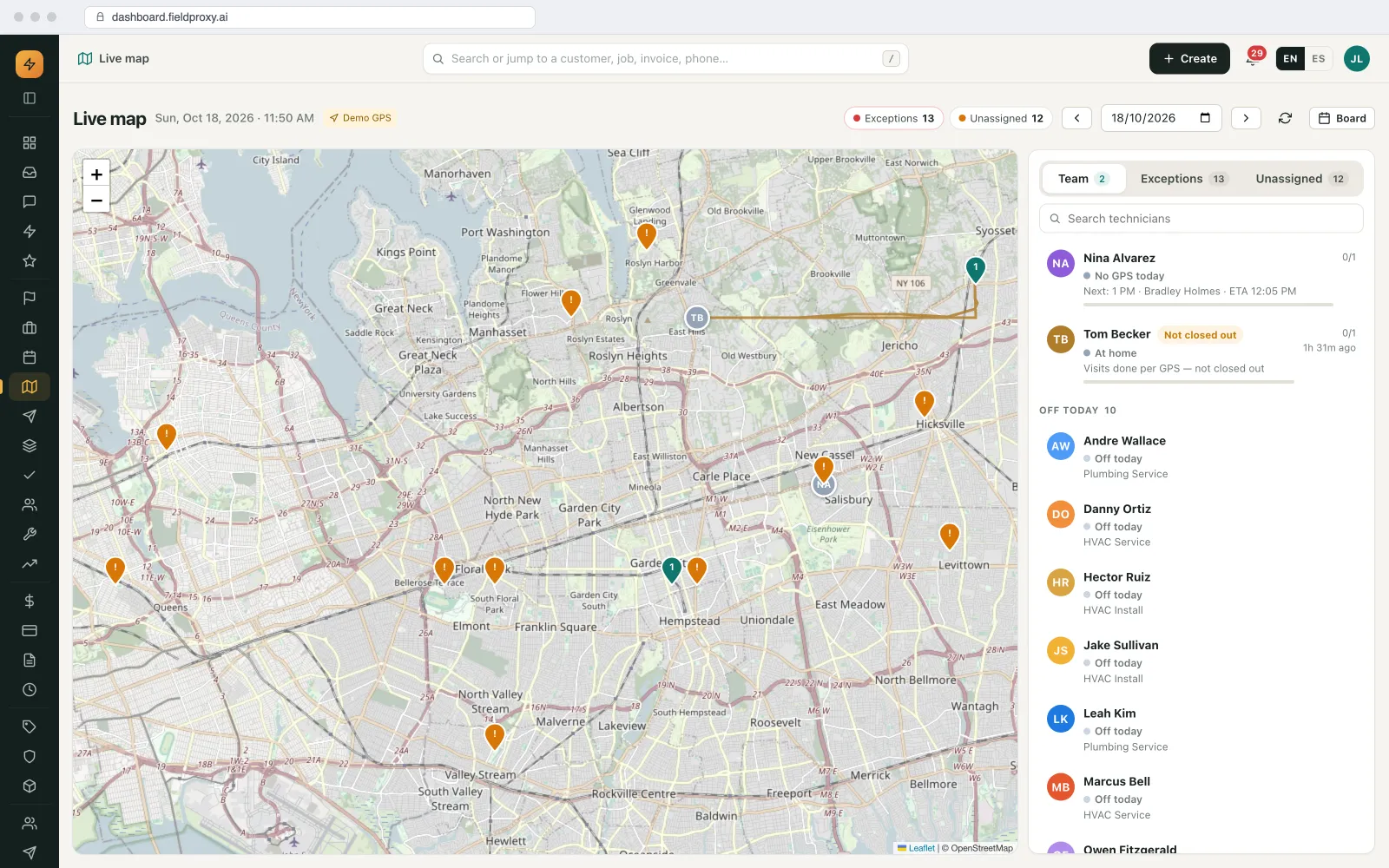This screenshot has height=868, width=1389.
Task: Open the chat bubble icon in sidebar
Action: click(30, 201)
